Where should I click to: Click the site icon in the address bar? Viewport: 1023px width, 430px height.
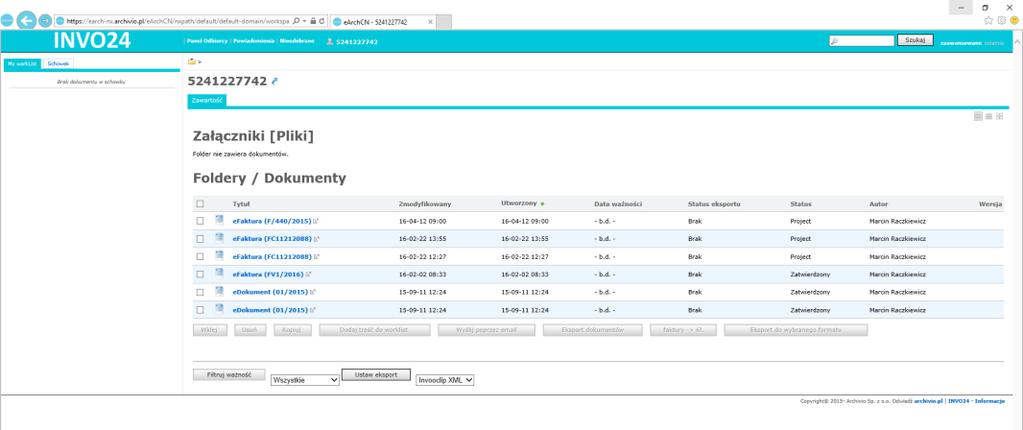click(60, 21)
